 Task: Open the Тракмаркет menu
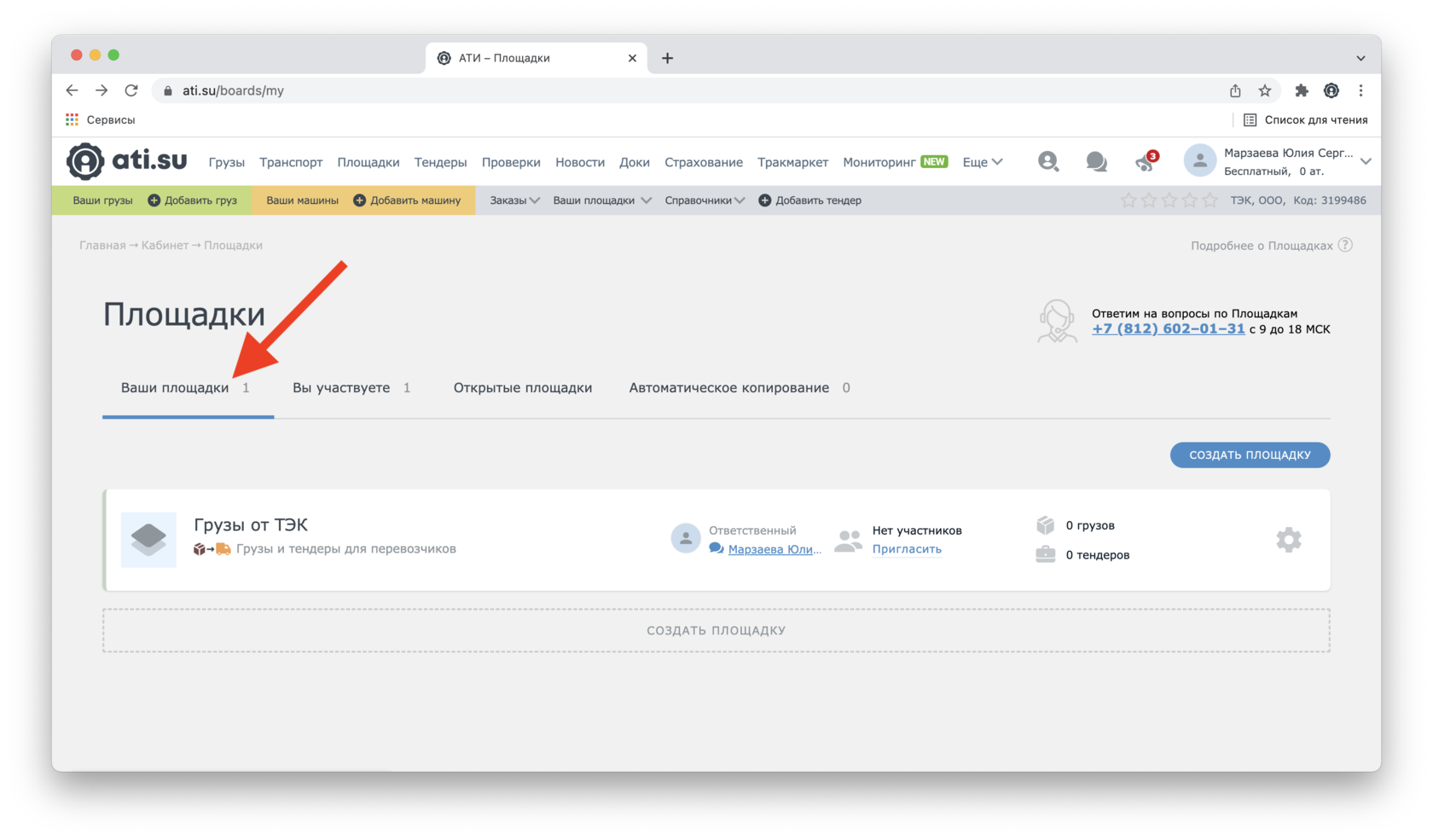coord(792,162)
